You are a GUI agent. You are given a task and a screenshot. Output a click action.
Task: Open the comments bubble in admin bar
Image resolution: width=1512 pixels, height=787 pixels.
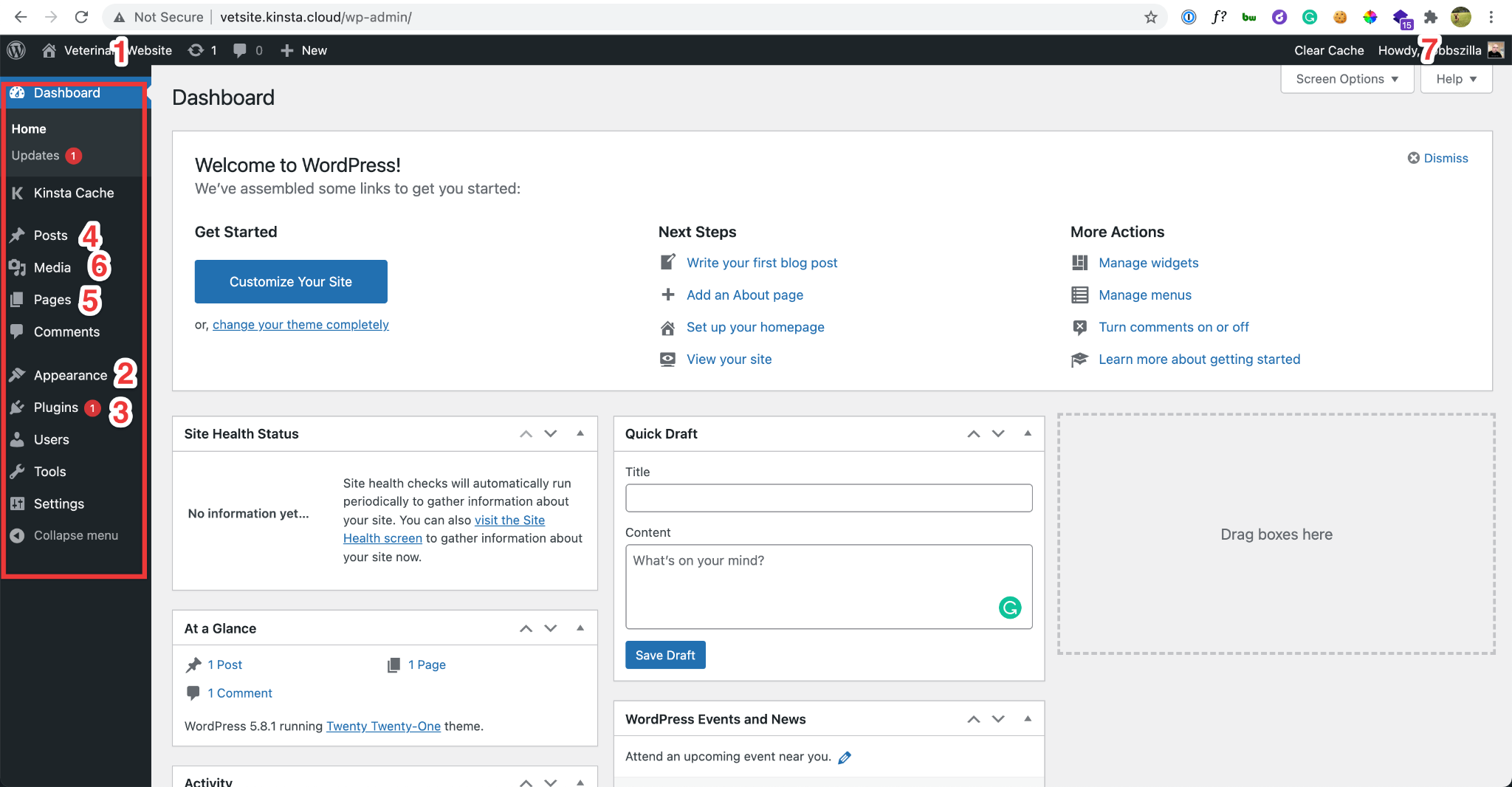[x=248, y=50]
